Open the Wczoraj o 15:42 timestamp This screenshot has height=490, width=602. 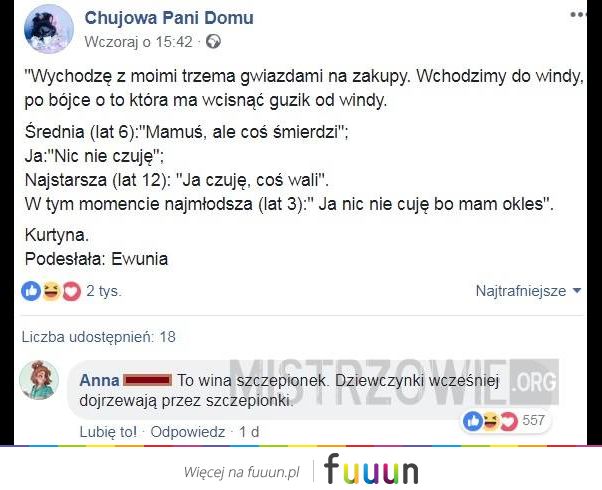[138, 41]
